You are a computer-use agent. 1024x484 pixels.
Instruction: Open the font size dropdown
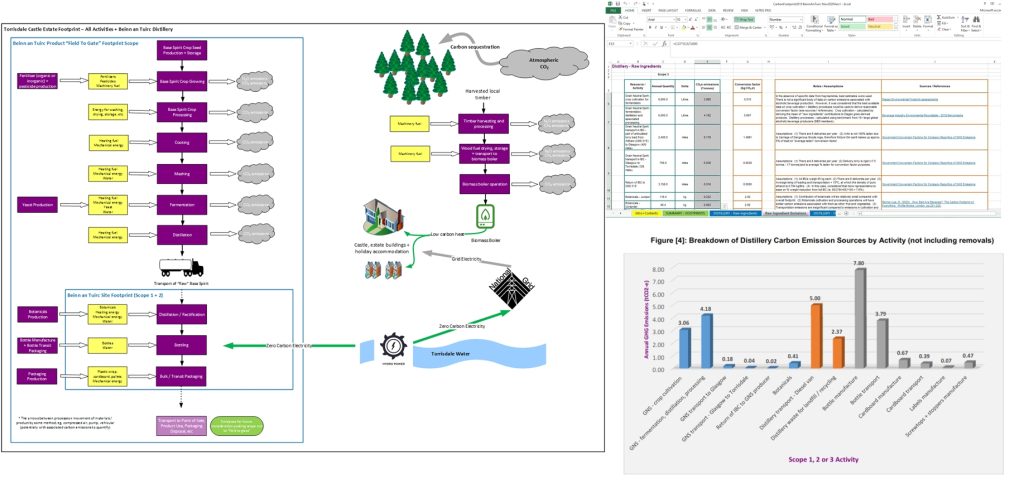[x=685, y=20]
